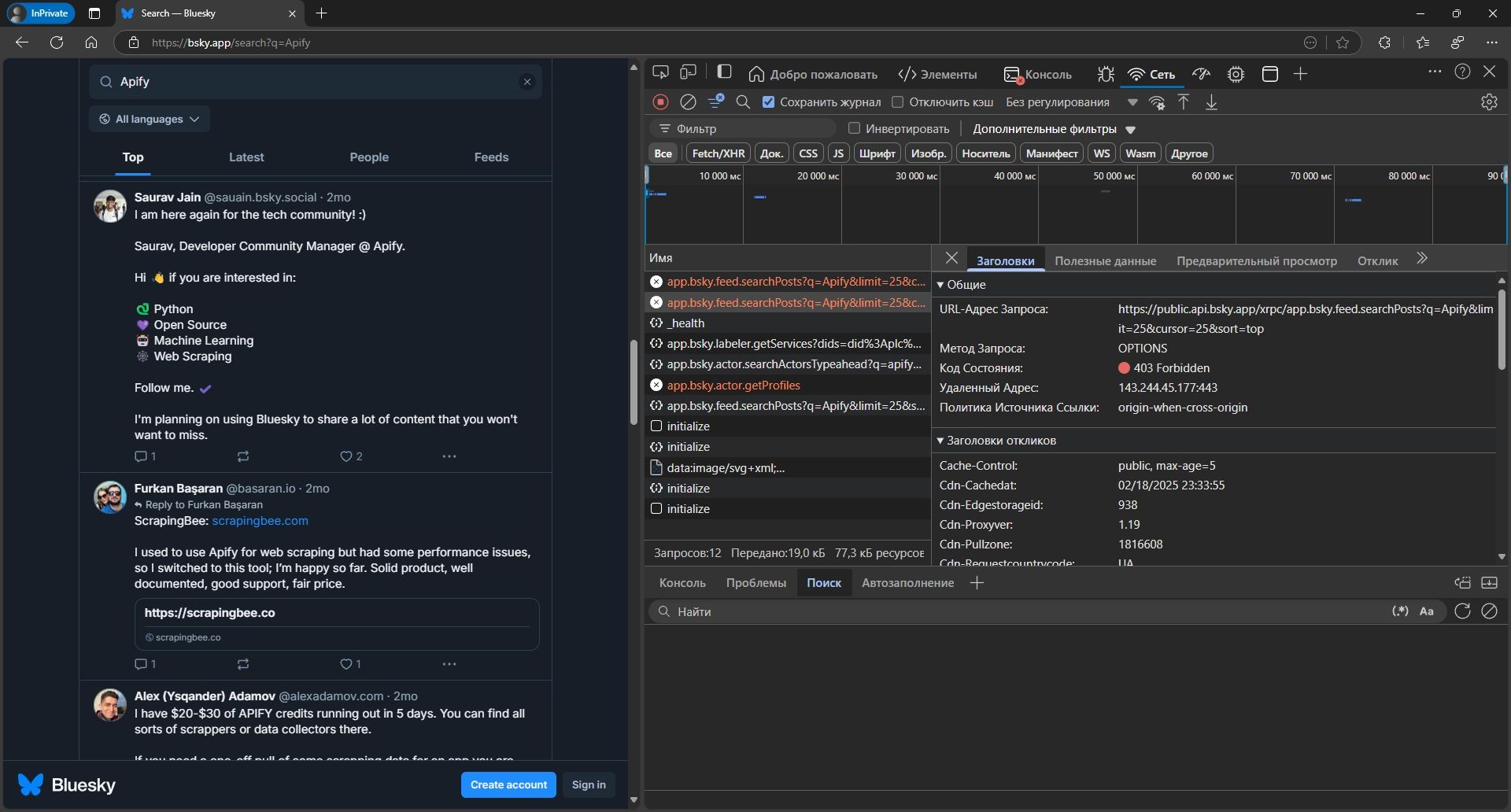Clear the network log
1511x812 pixels.
tap(688, 101)
